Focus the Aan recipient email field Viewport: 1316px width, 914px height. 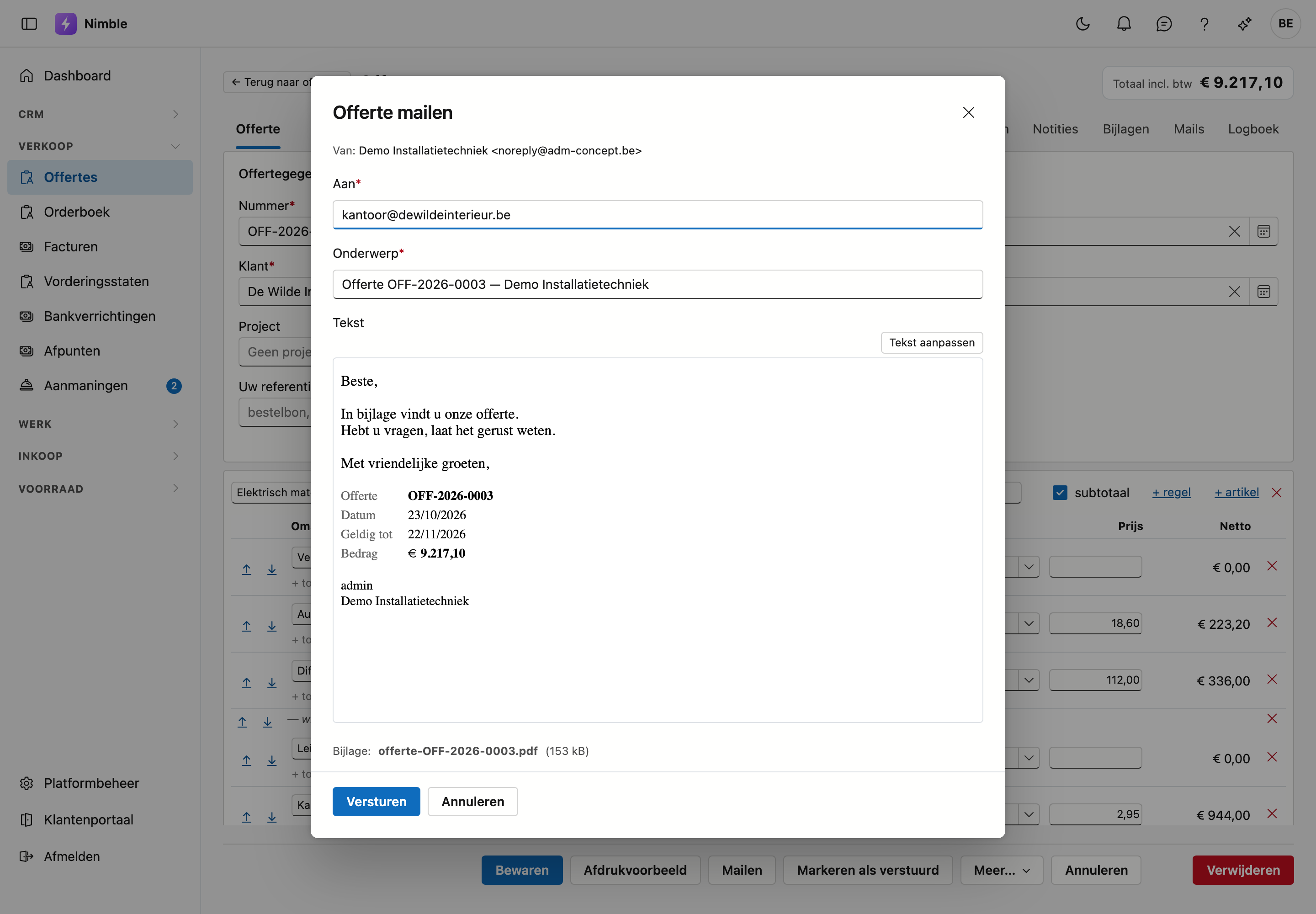(x=658, y=215)
